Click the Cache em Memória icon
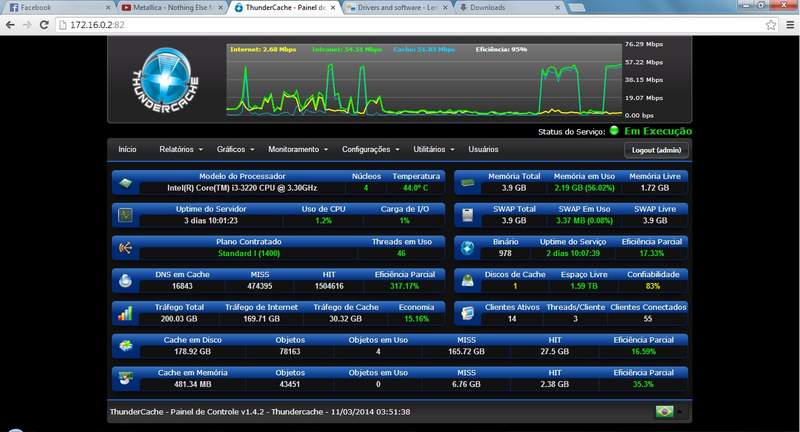Screen dimensions: 800x432 125,378
